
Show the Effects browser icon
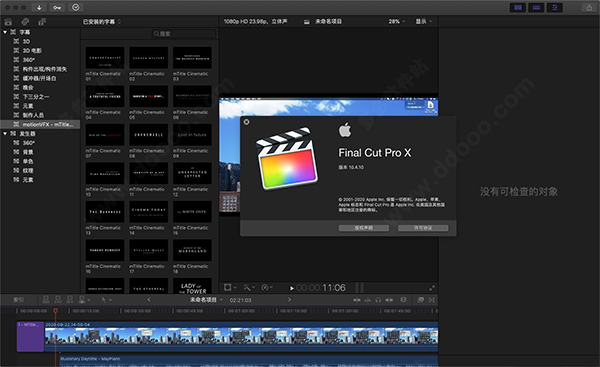tap(421, 300)
